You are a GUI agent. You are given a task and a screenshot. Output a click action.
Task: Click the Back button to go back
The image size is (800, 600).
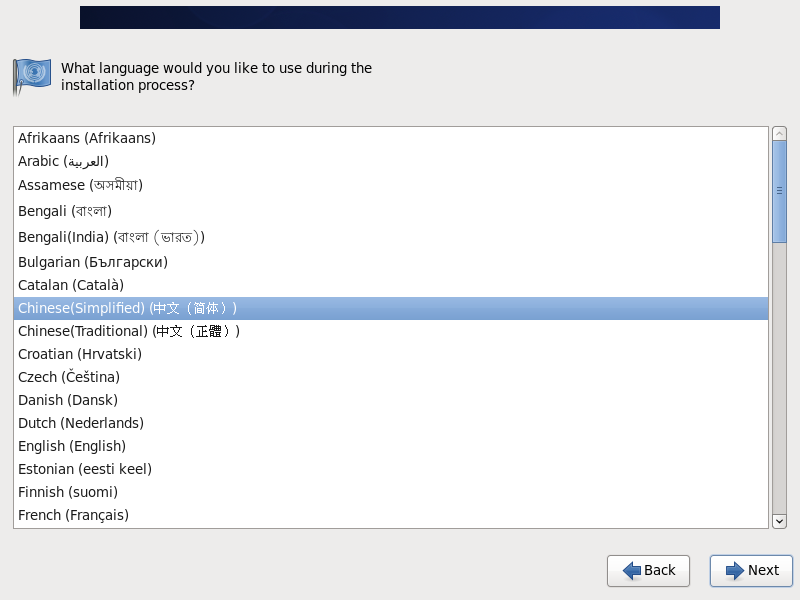coord(648,571)
